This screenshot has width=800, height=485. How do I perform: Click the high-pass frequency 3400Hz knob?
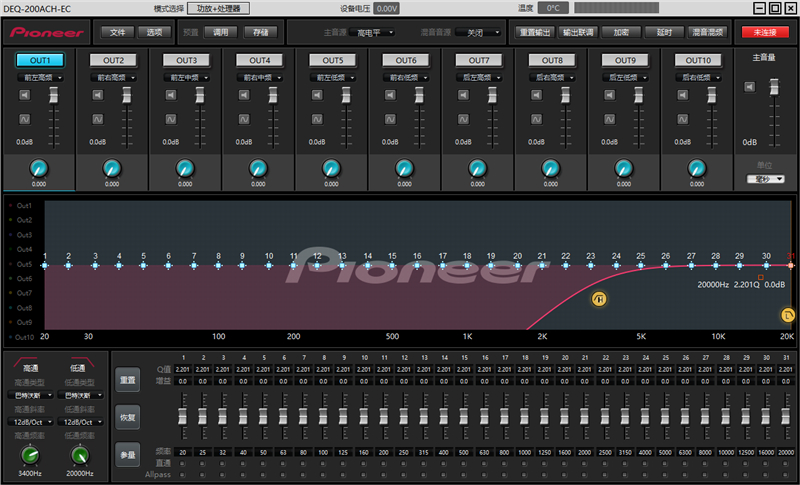(x=27, y=456)
